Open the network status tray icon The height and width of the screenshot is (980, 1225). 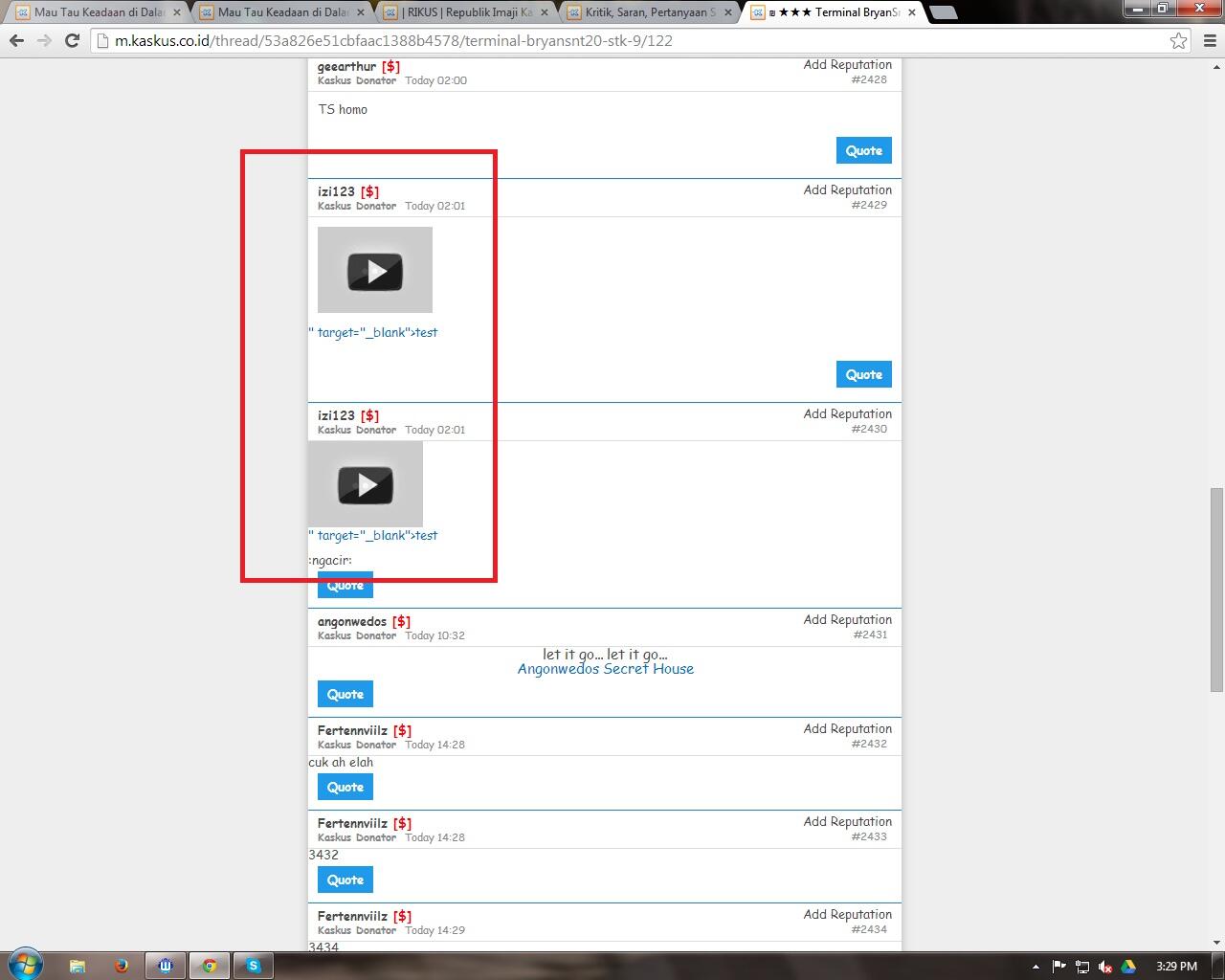point(1082,967)
